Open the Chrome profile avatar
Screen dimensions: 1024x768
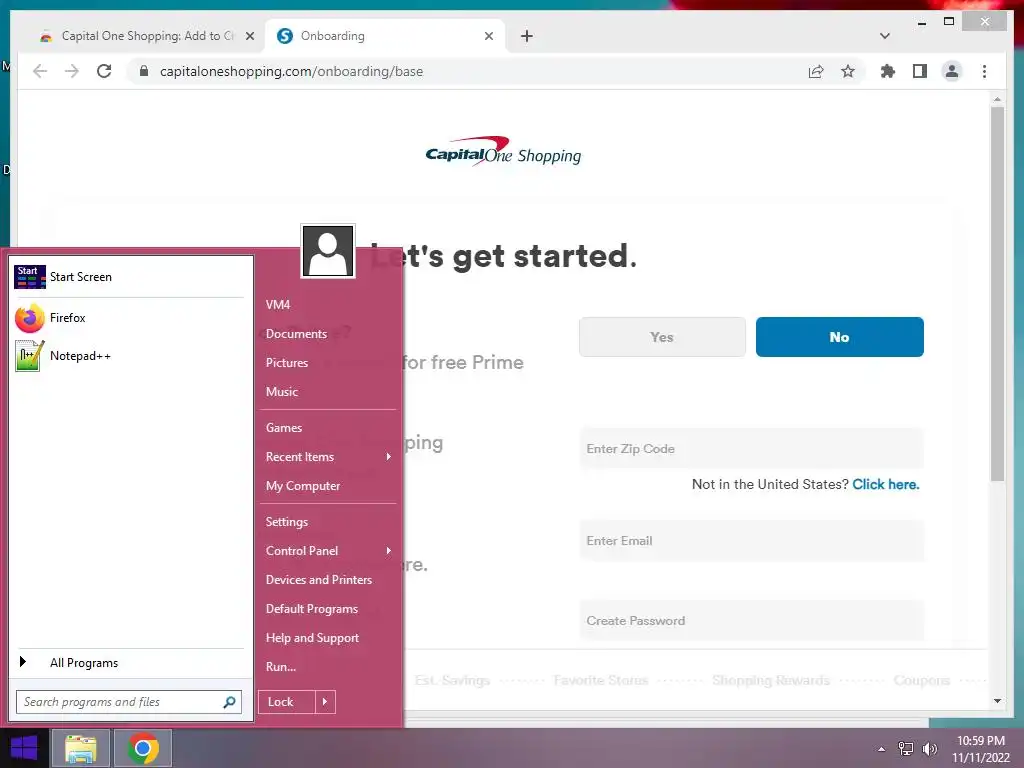pyautogui.click(x=952, y=71)
